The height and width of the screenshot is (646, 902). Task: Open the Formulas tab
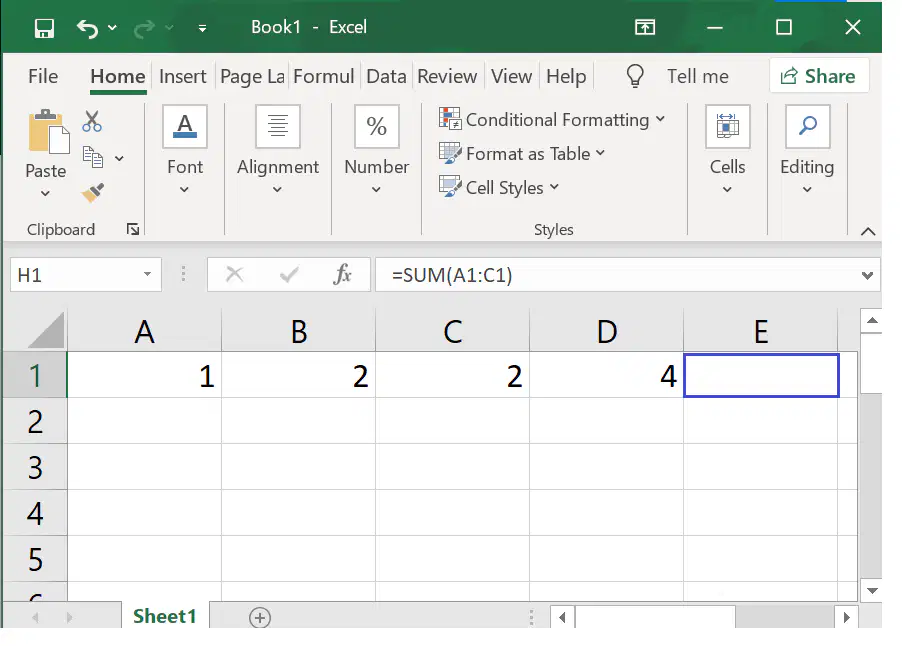tap(323, 76)
